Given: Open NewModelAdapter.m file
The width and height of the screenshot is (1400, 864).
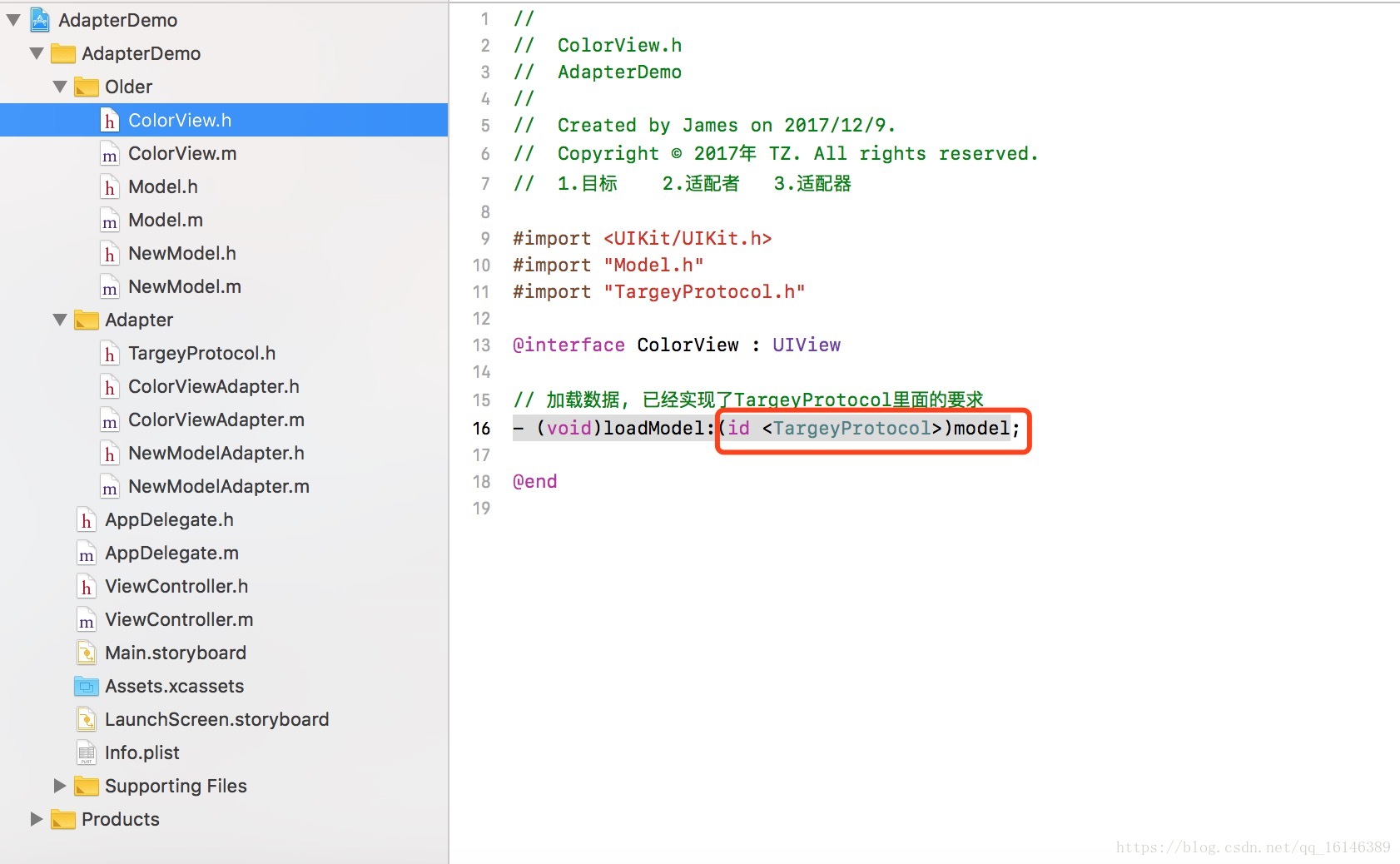Looking at the screenshot, I should click(x=219, y=486).
